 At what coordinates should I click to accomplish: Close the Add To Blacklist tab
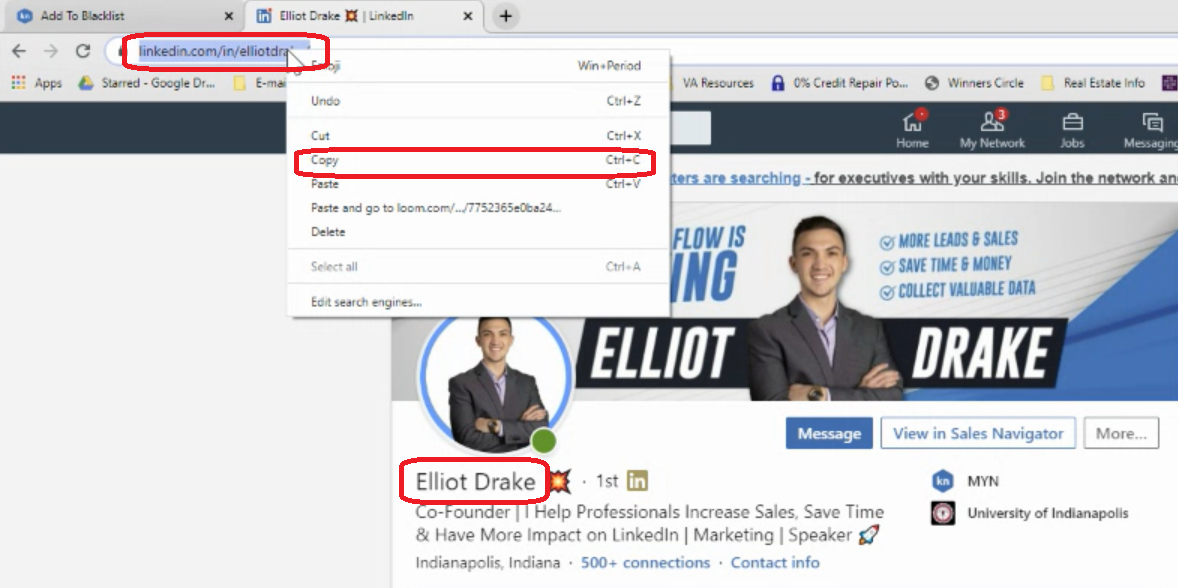click(x=229, y=16)
